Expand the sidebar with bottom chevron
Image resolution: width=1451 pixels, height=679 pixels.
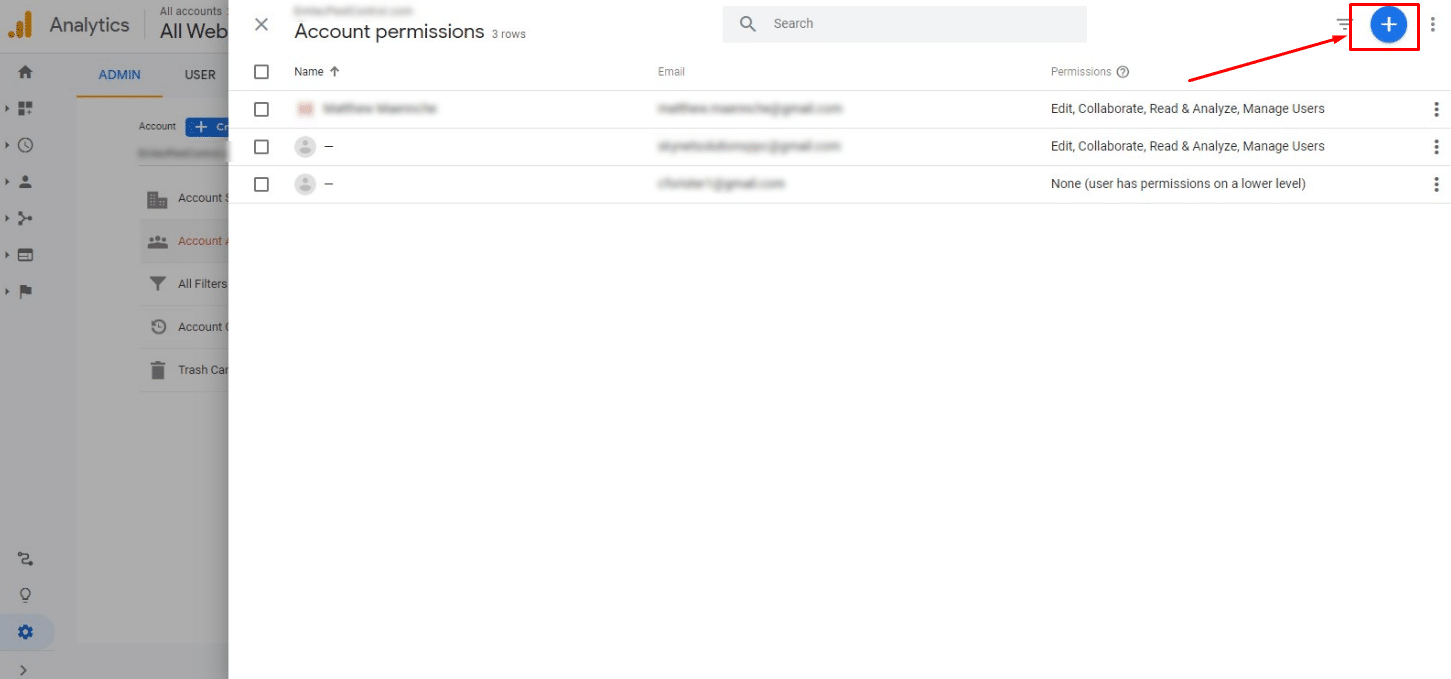[x=23, y=669]
